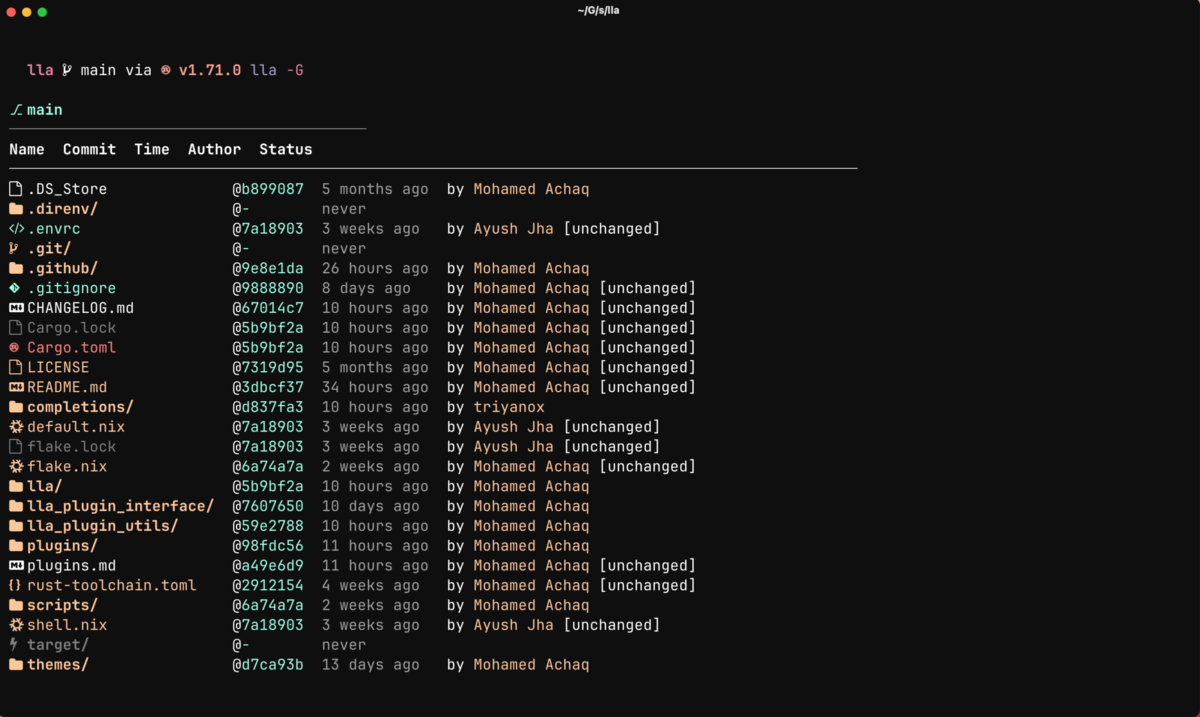Screen dimensions: 1200x717
Task: Click the ~/G/s/lla title in the titlebar
Action: pyautogui.click(x=597, y=10)
